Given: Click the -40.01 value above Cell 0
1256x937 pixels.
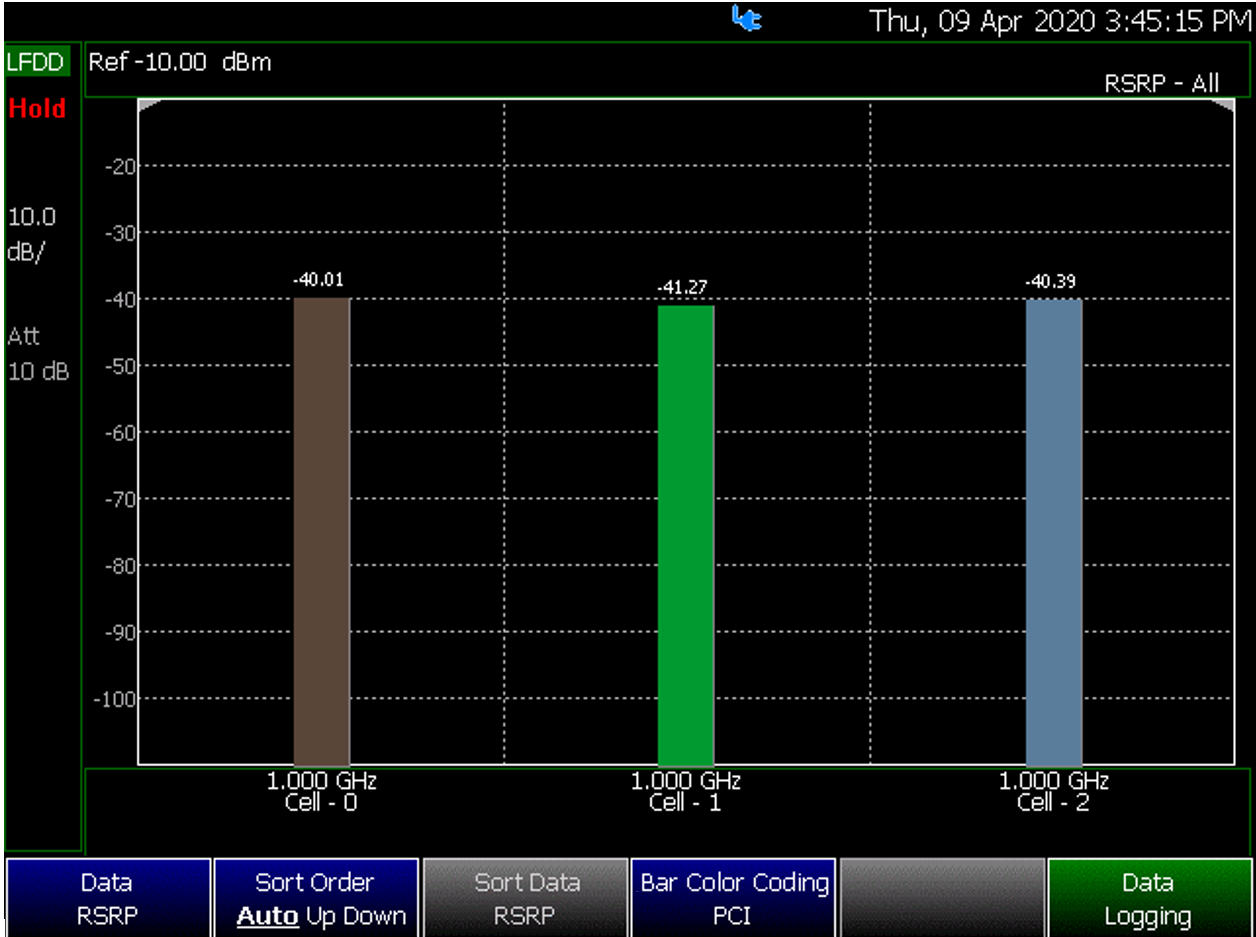Looking at the screenshot, I should pos(318,280).
